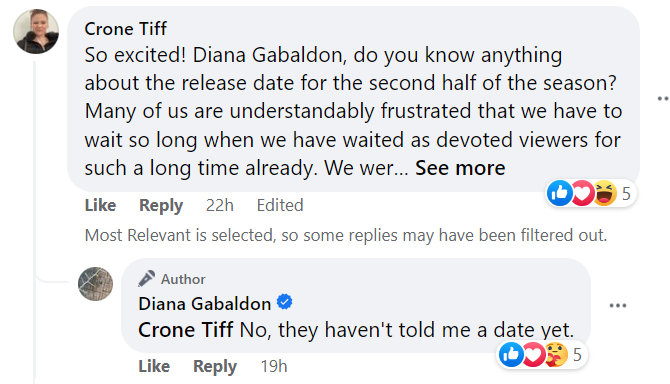
Task: Click the thumbs-up reaction on Crone Tiff's comment
Action: pos(560,193)
